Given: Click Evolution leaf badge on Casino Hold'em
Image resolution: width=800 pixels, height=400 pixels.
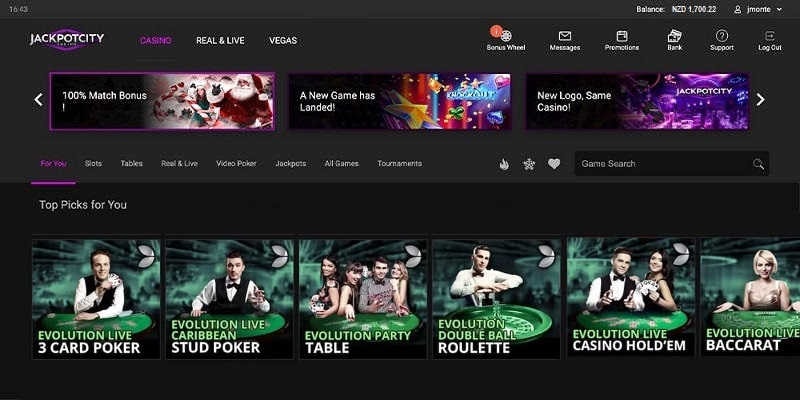Looking at the screenshot, I should tap(681, 254).
